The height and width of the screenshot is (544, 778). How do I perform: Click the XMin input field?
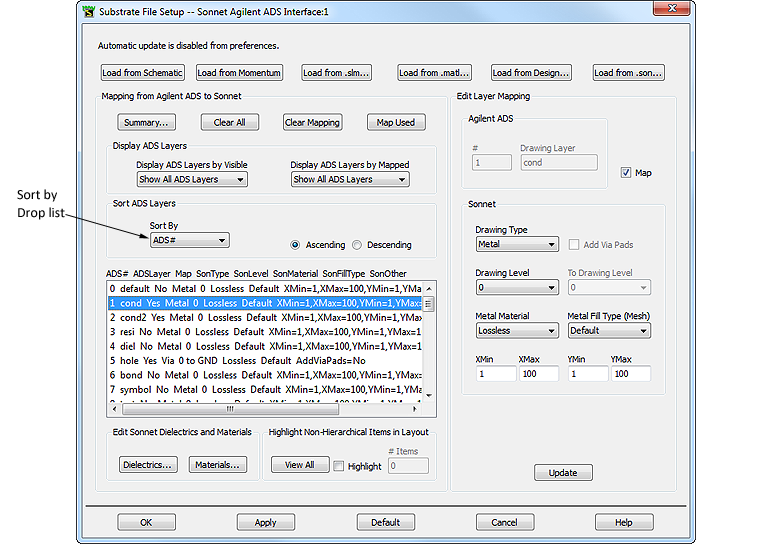[x=496, y=374]
